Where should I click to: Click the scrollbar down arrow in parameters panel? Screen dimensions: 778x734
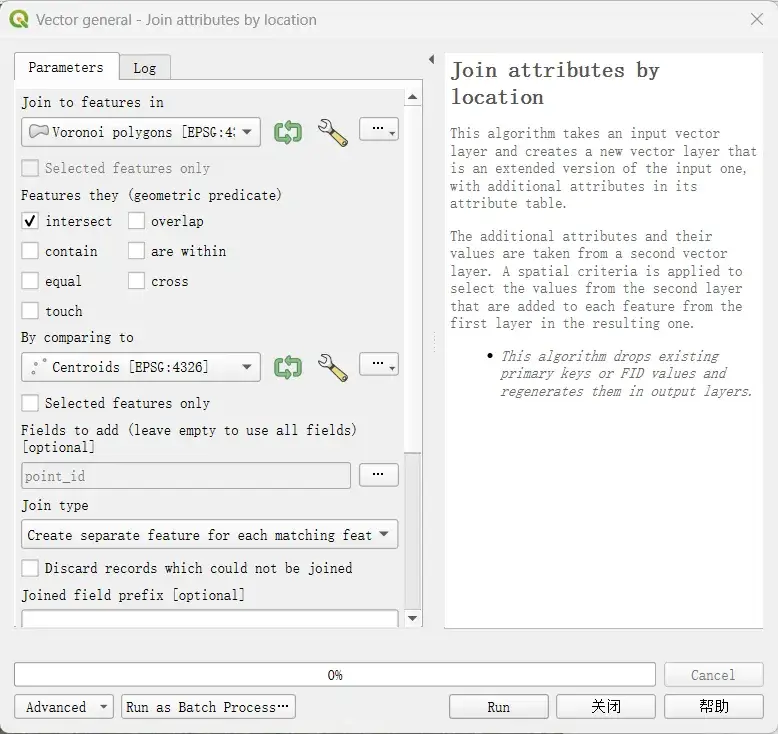(413, 618)
